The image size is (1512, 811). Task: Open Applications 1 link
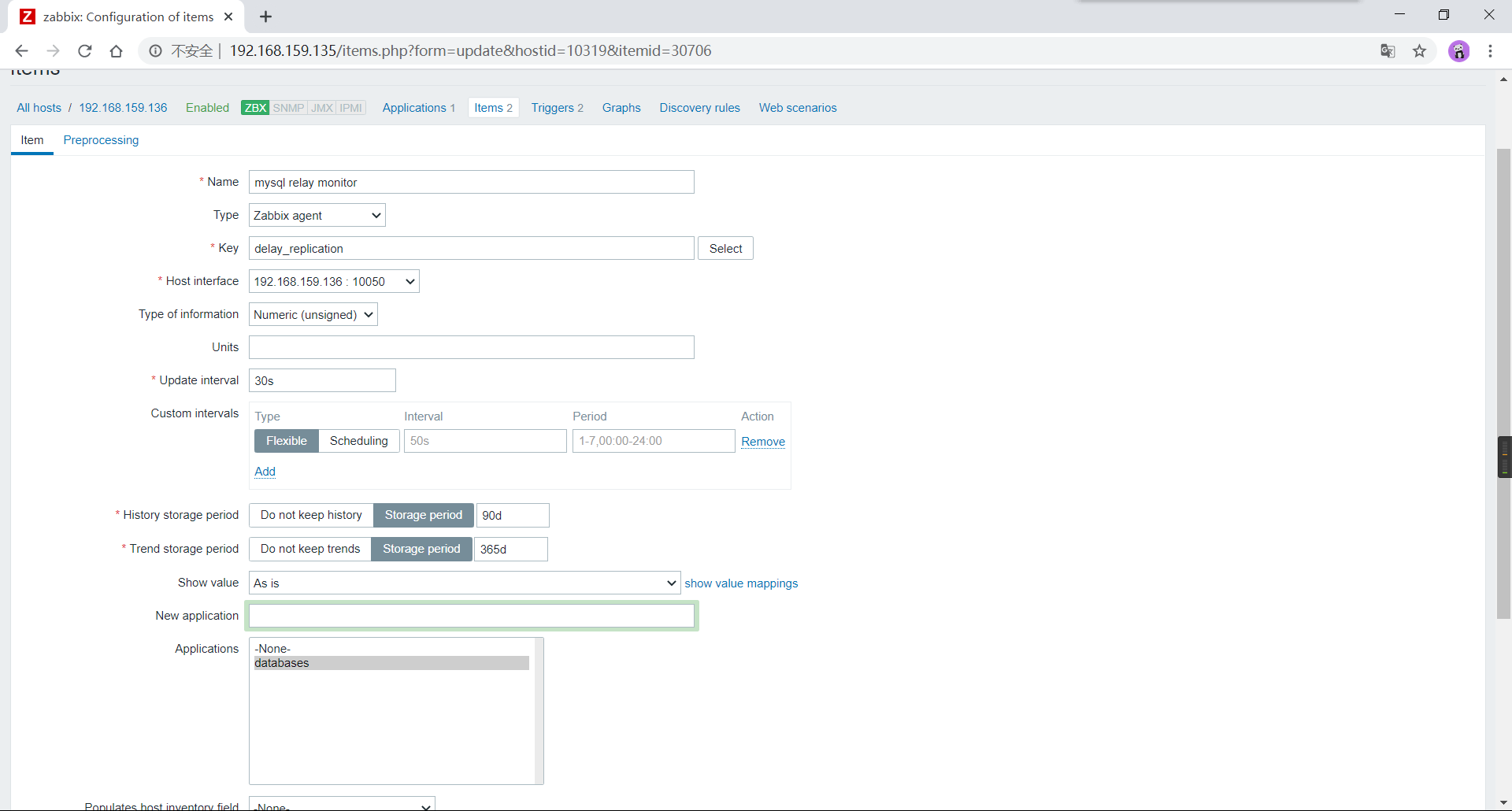tap(419, 108)
